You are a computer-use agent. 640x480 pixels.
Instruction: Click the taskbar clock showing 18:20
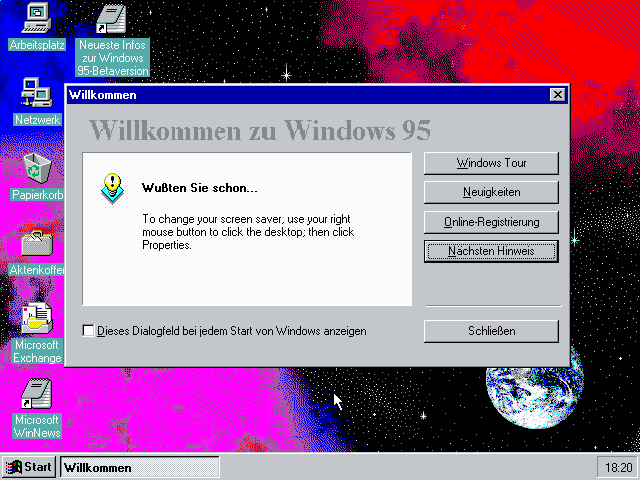618,468
